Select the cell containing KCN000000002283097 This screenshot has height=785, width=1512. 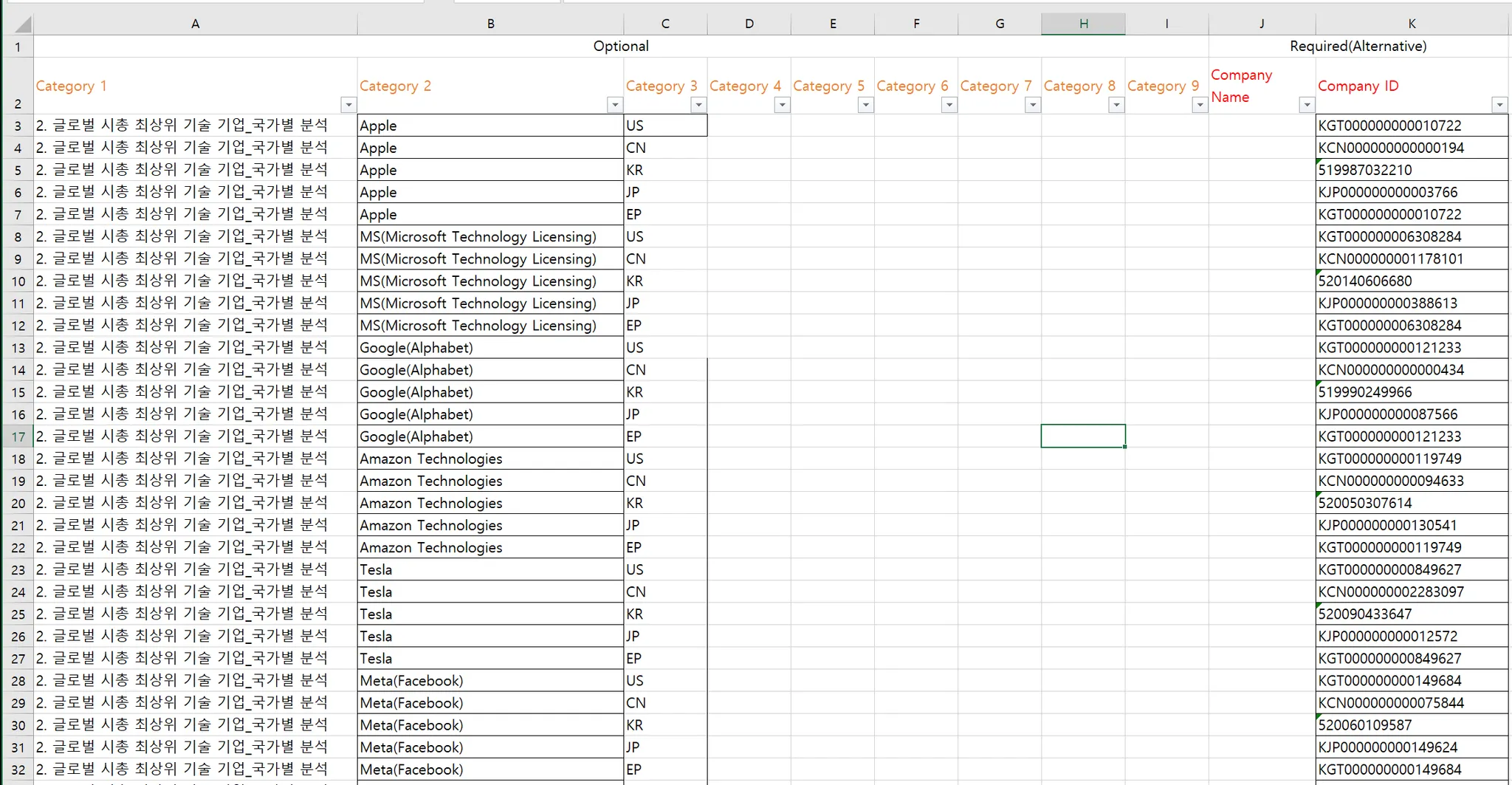tap(1412, 592)
